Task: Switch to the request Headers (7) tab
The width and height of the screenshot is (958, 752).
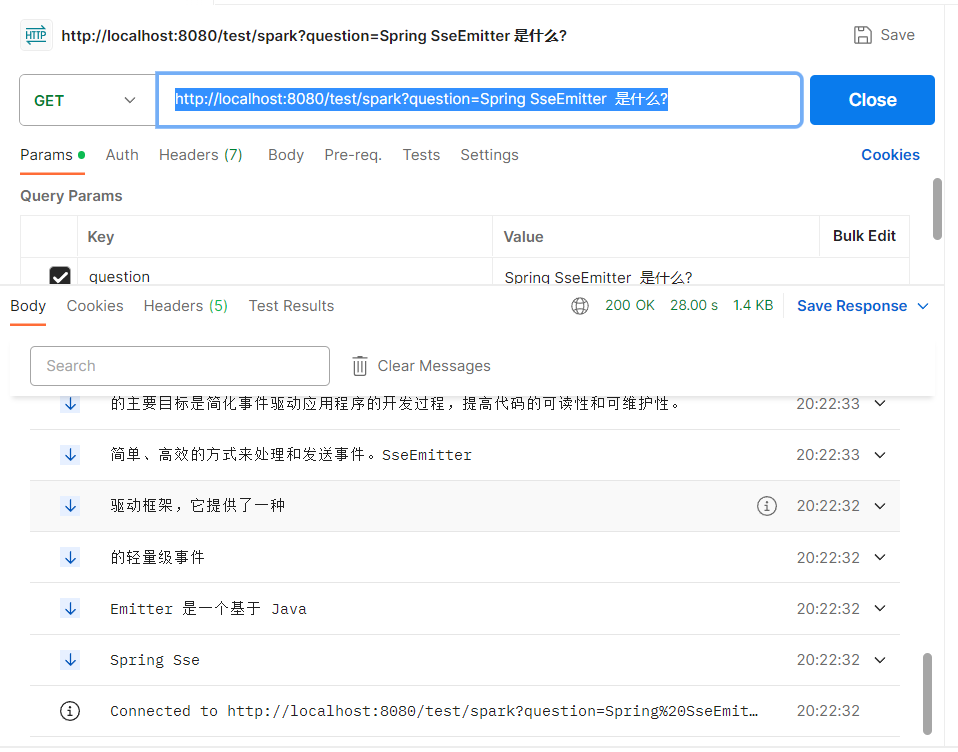Action: (x=200, y=155)
